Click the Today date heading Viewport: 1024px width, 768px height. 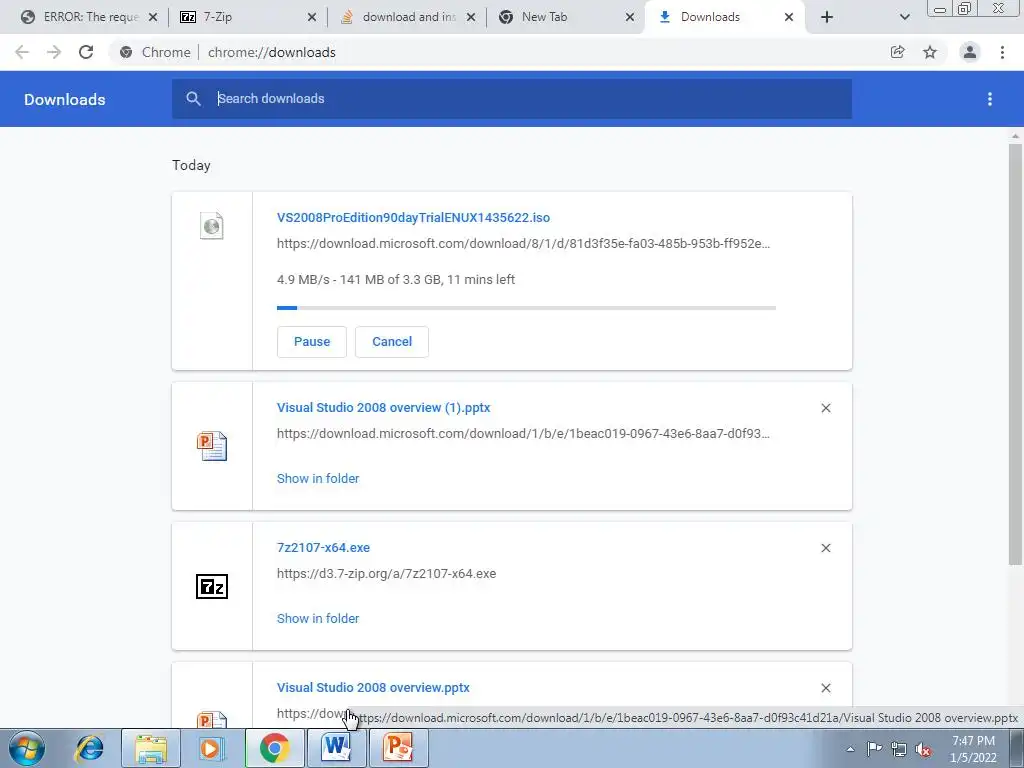click(191, 165)
